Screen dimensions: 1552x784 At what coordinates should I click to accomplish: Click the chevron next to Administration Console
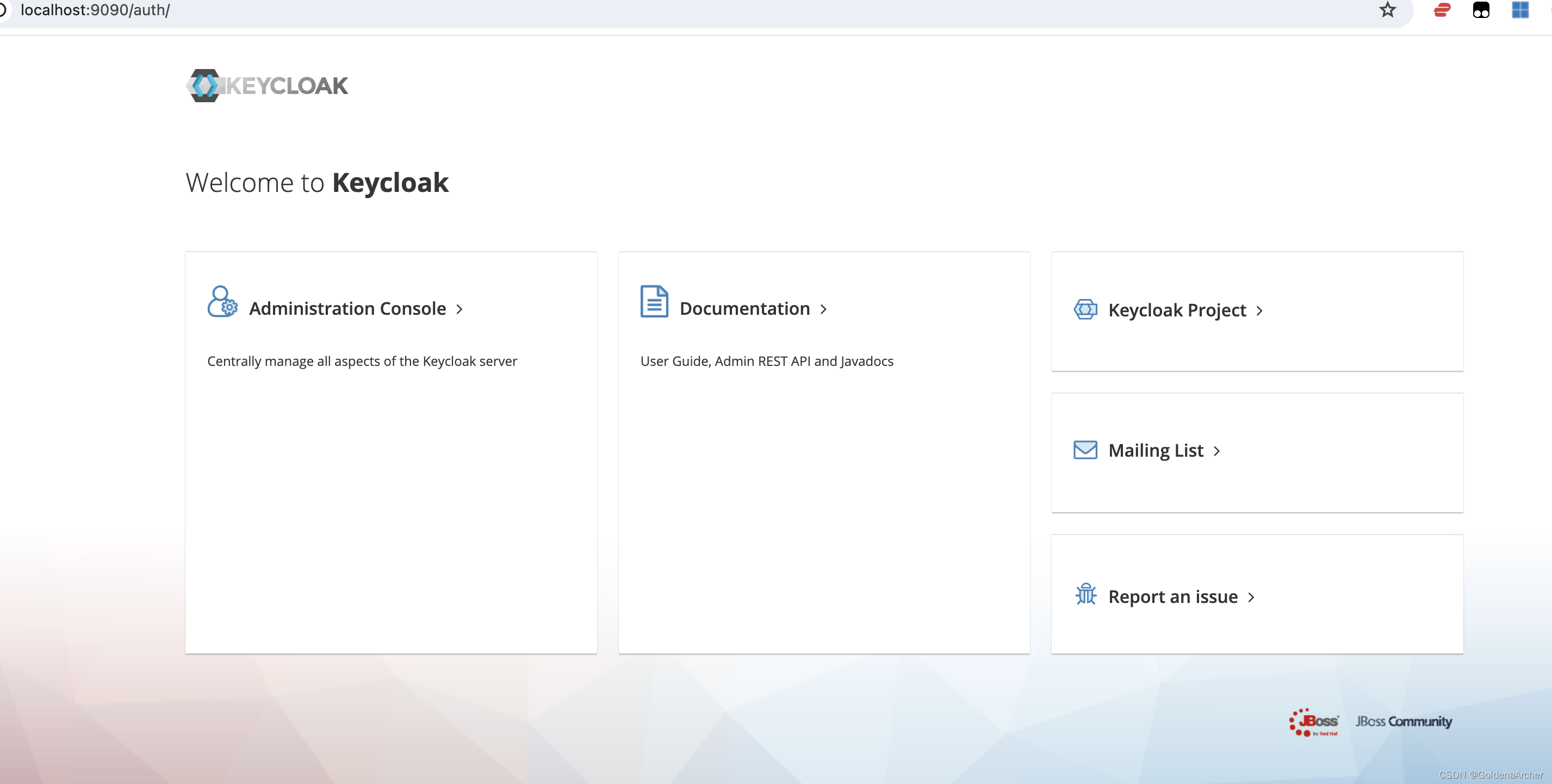[460, 309]
